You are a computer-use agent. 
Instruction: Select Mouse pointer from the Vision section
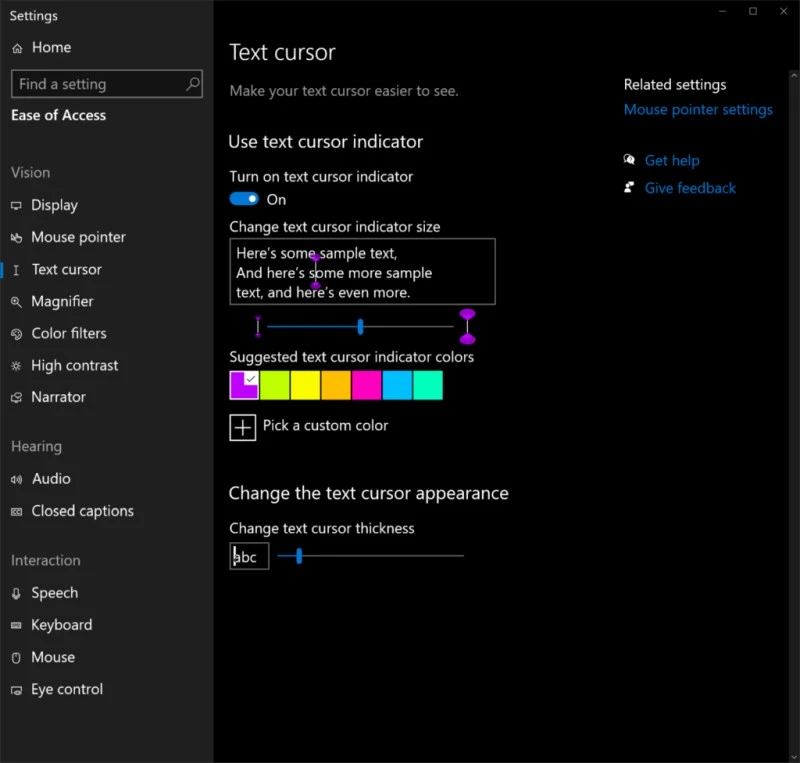78,237
